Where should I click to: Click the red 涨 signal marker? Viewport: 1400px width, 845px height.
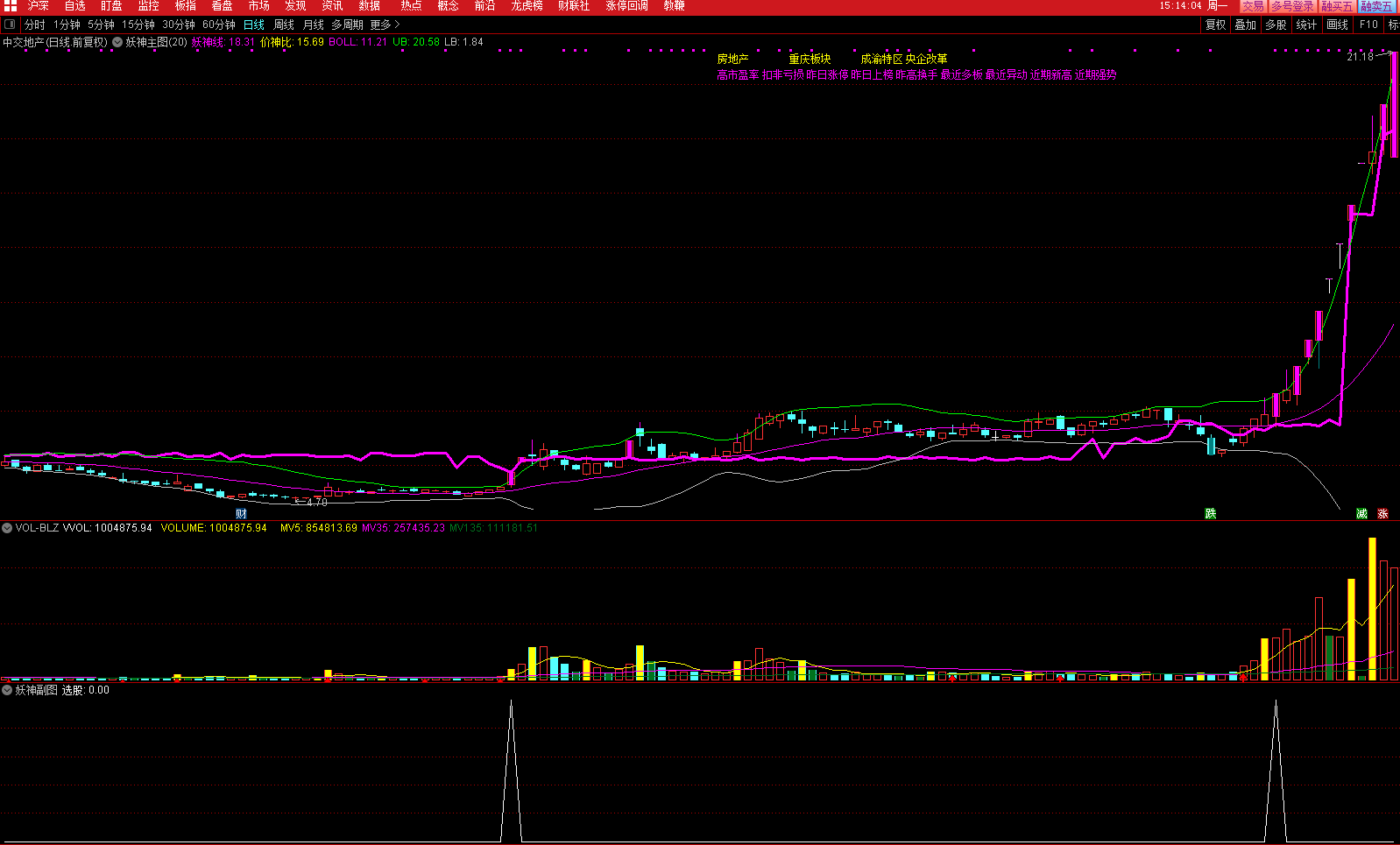pos(1382,513)
